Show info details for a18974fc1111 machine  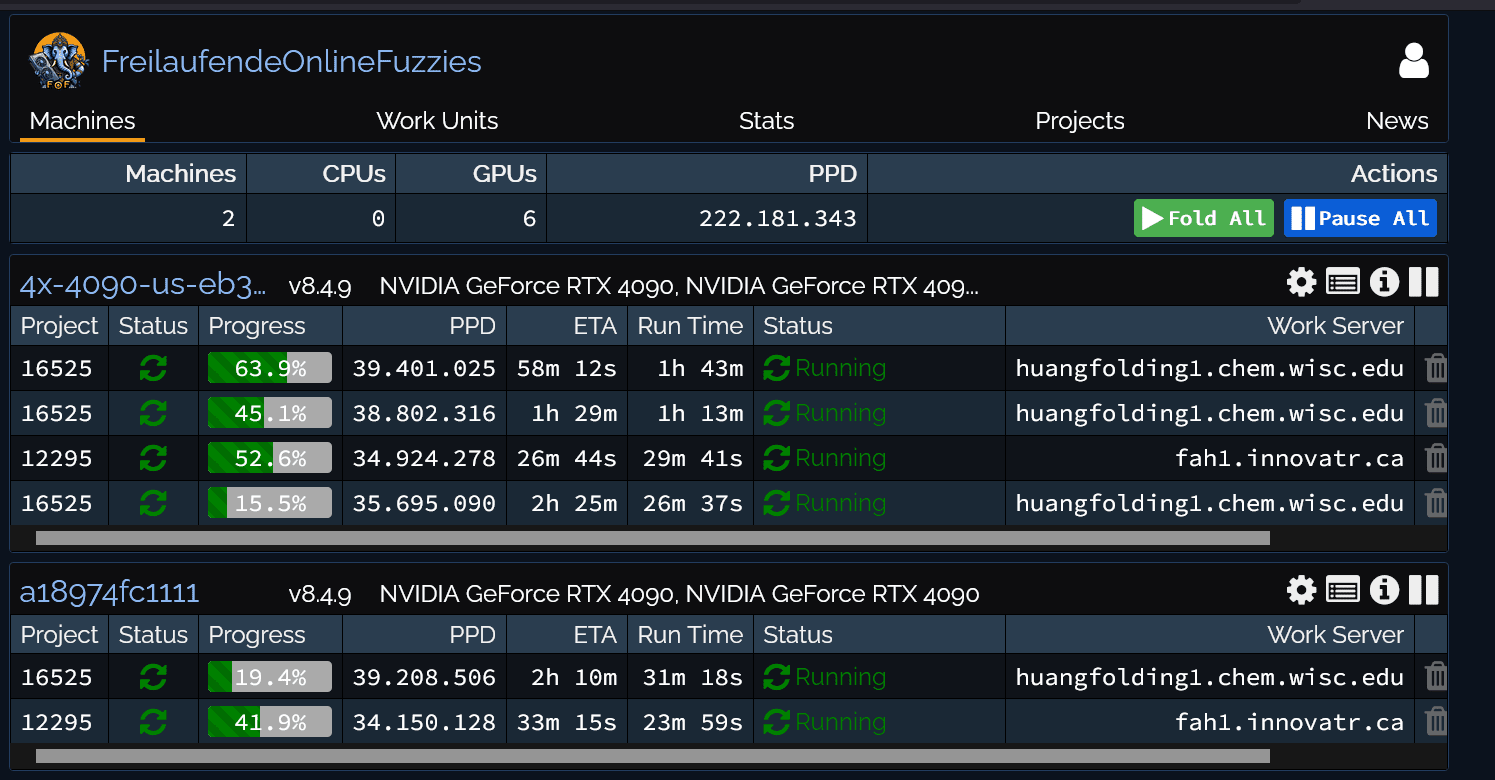[1384, 591]
